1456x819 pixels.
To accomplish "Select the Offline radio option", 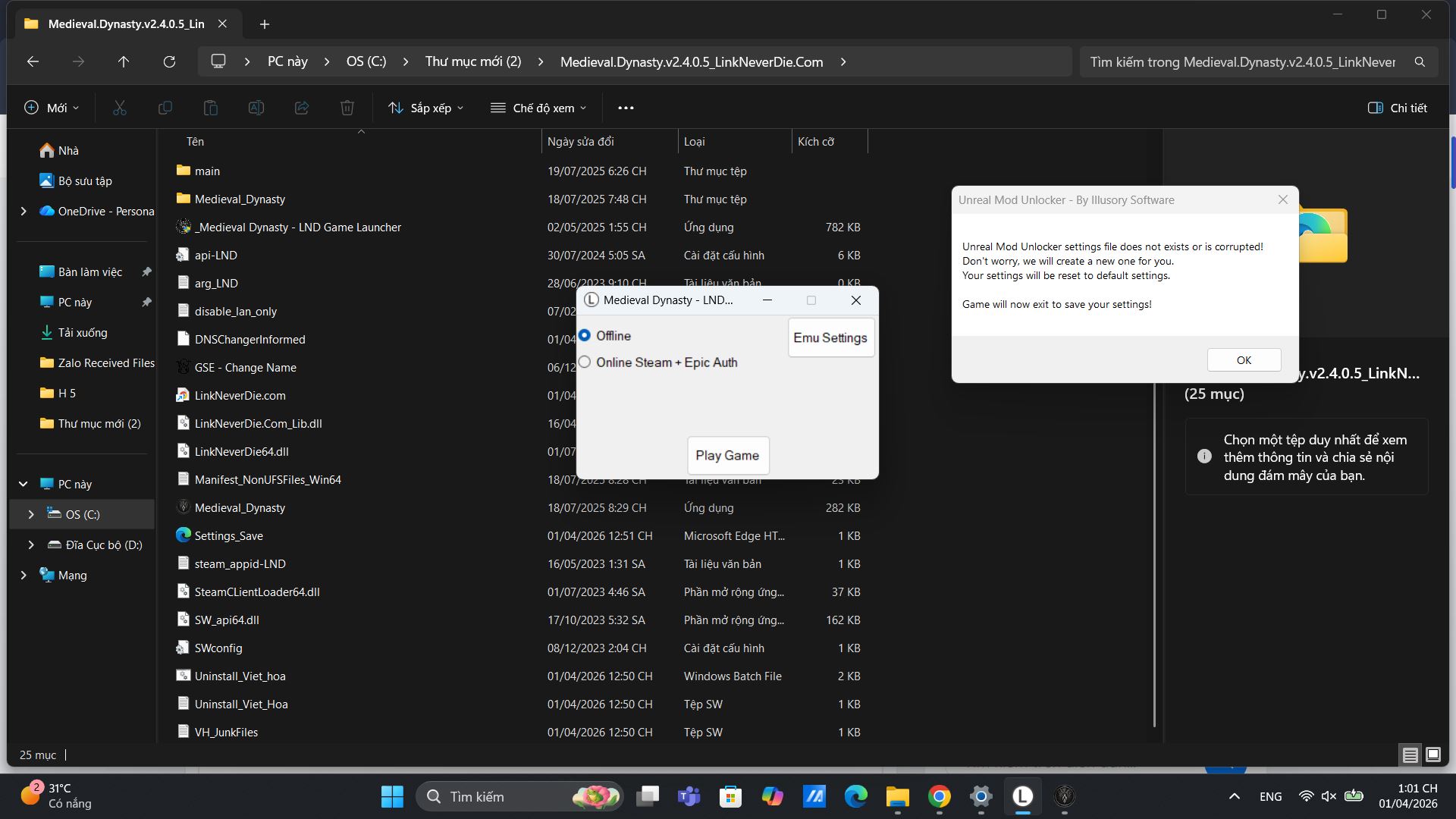I will (585, 336).
